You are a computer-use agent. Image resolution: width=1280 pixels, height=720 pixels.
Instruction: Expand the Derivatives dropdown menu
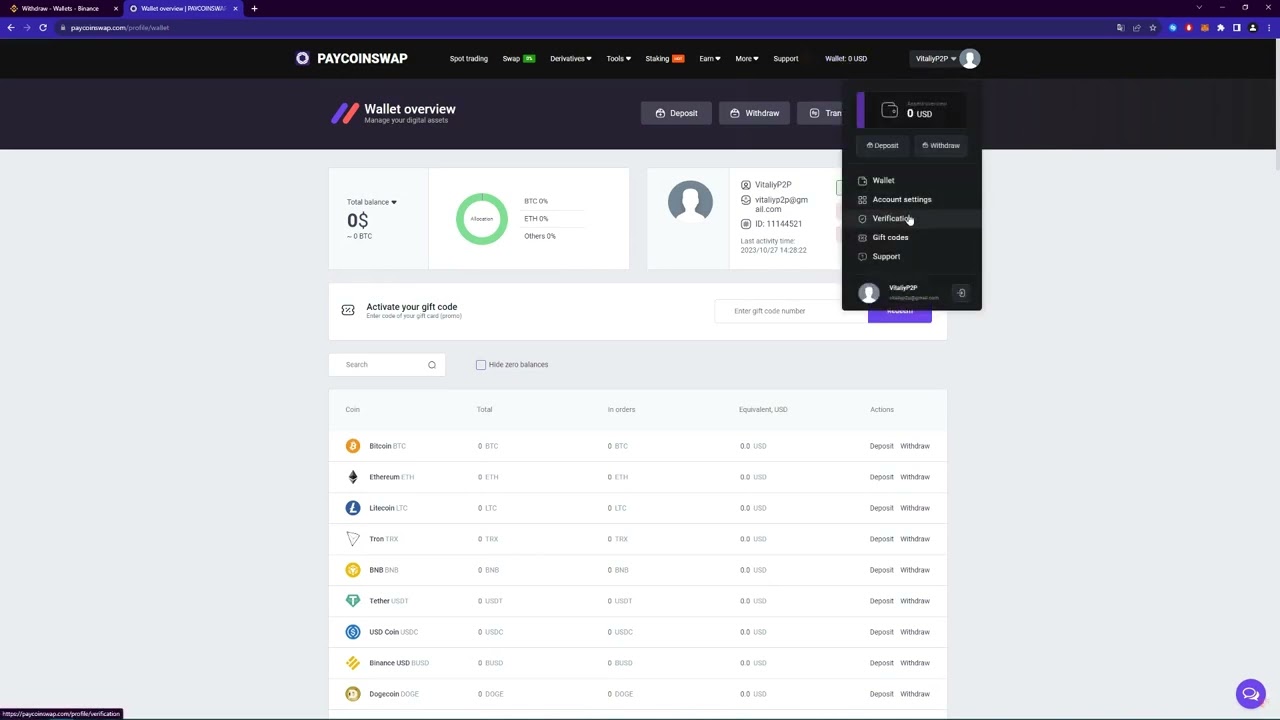click(570, 59)
